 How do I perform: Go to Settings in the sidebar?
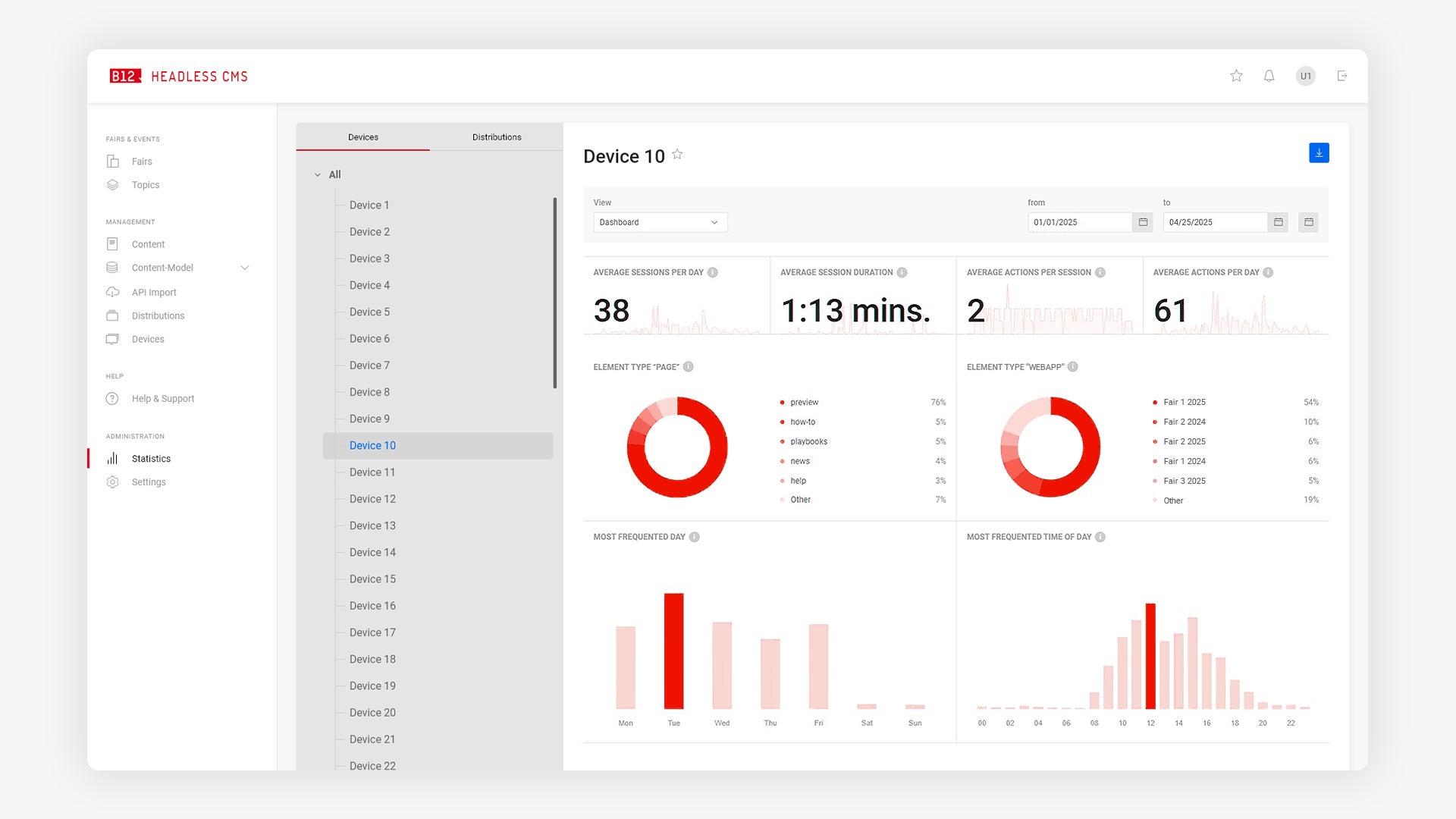(x=149, y=482)
